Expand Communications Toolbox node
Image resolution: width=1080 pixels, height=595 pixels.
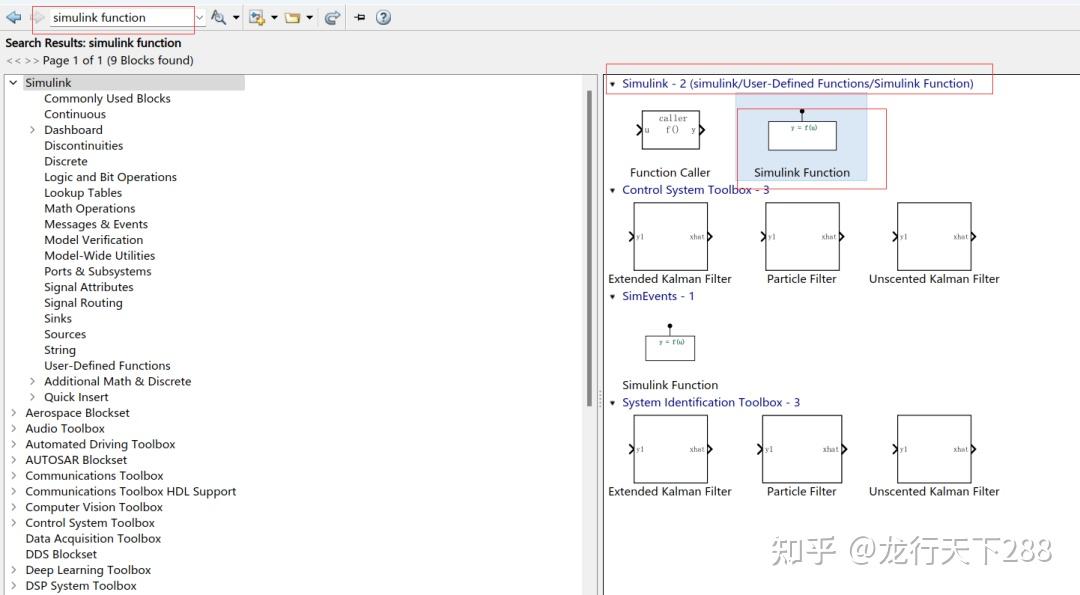pyautogui.click(x=13, y=476)
